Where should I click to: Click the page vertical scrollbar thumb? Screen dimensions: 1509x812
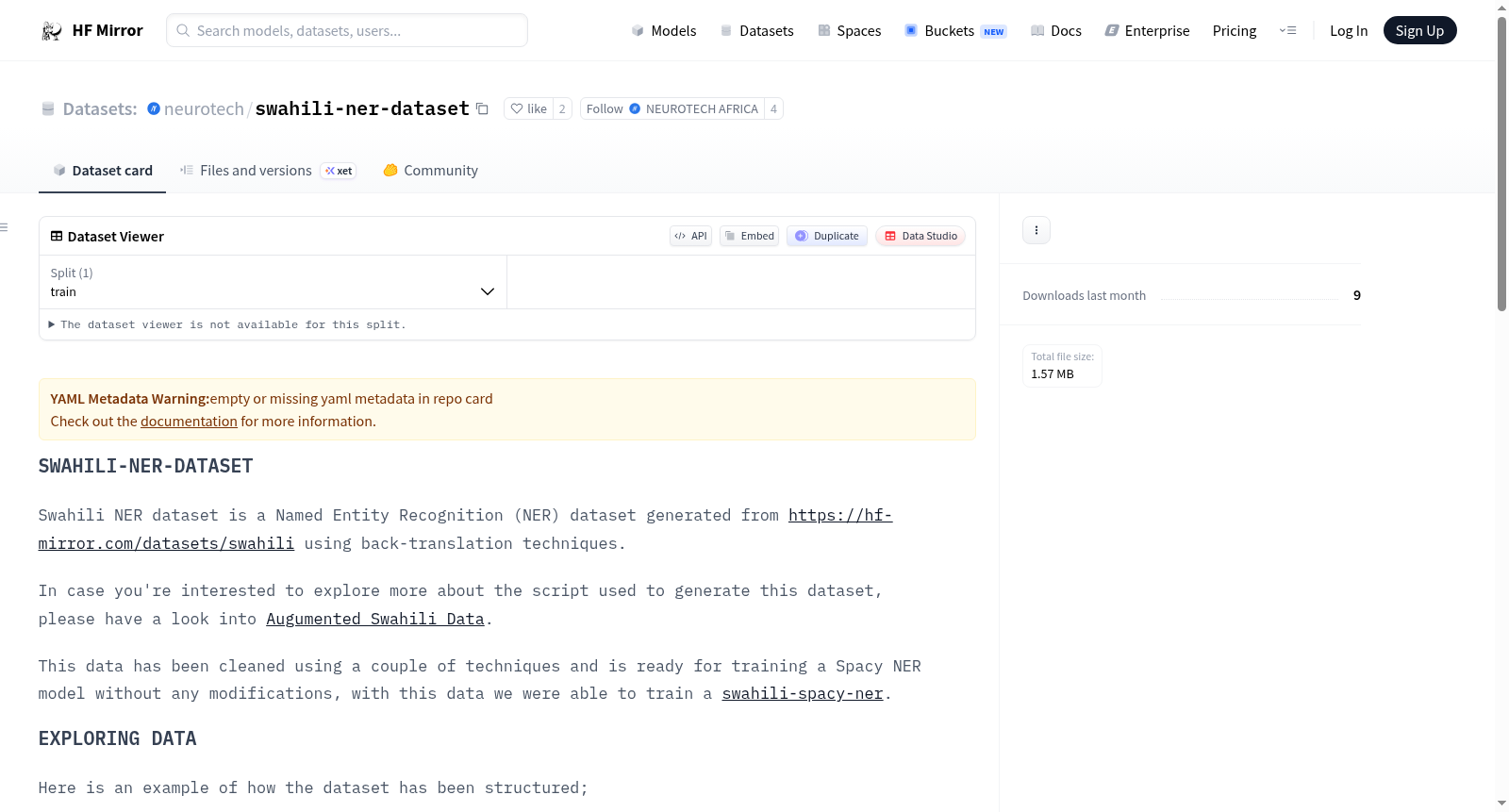pos(1501,163)
